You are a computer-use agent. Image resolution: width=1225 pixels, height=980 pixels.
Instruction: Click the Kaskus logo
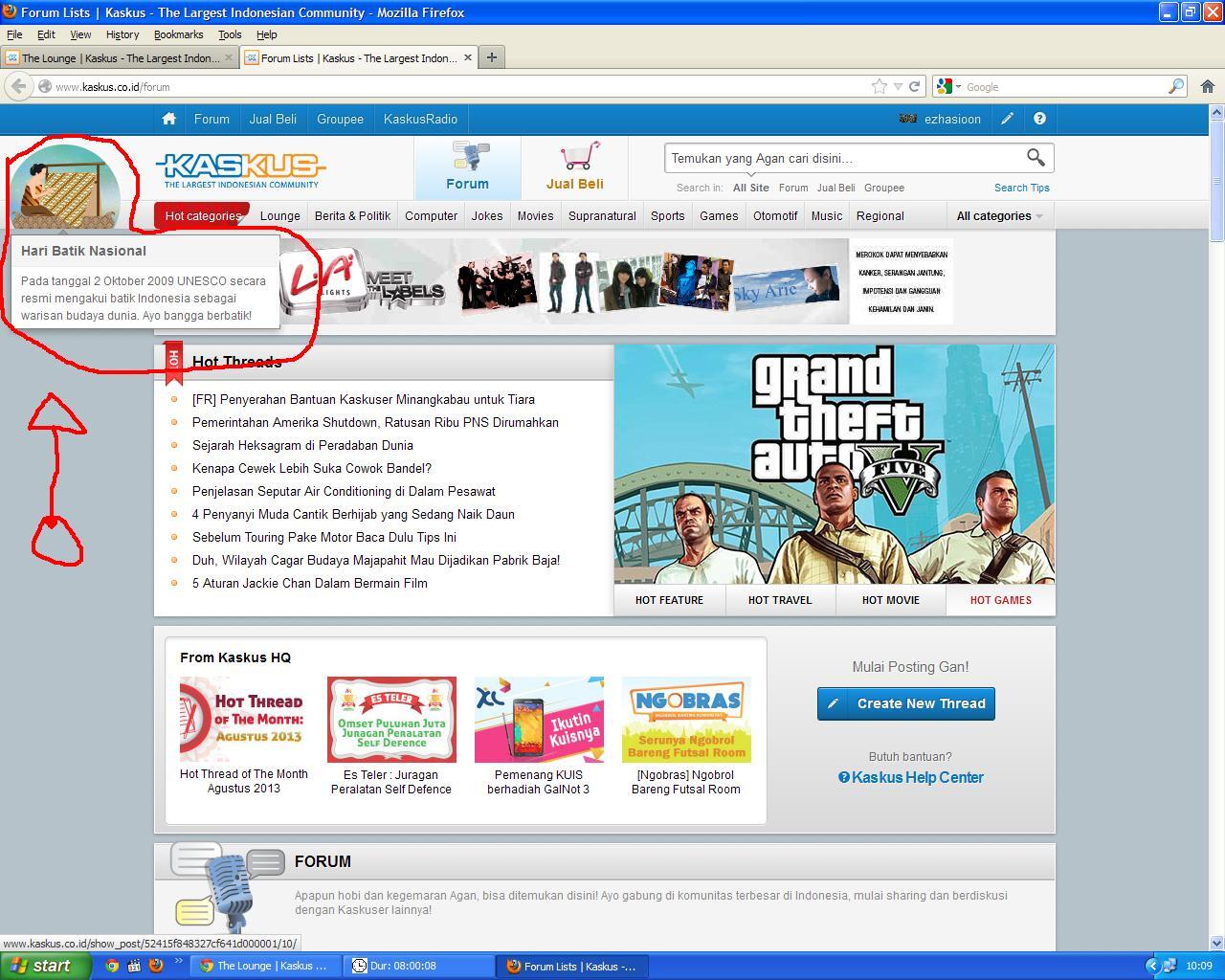pos(240,169)
